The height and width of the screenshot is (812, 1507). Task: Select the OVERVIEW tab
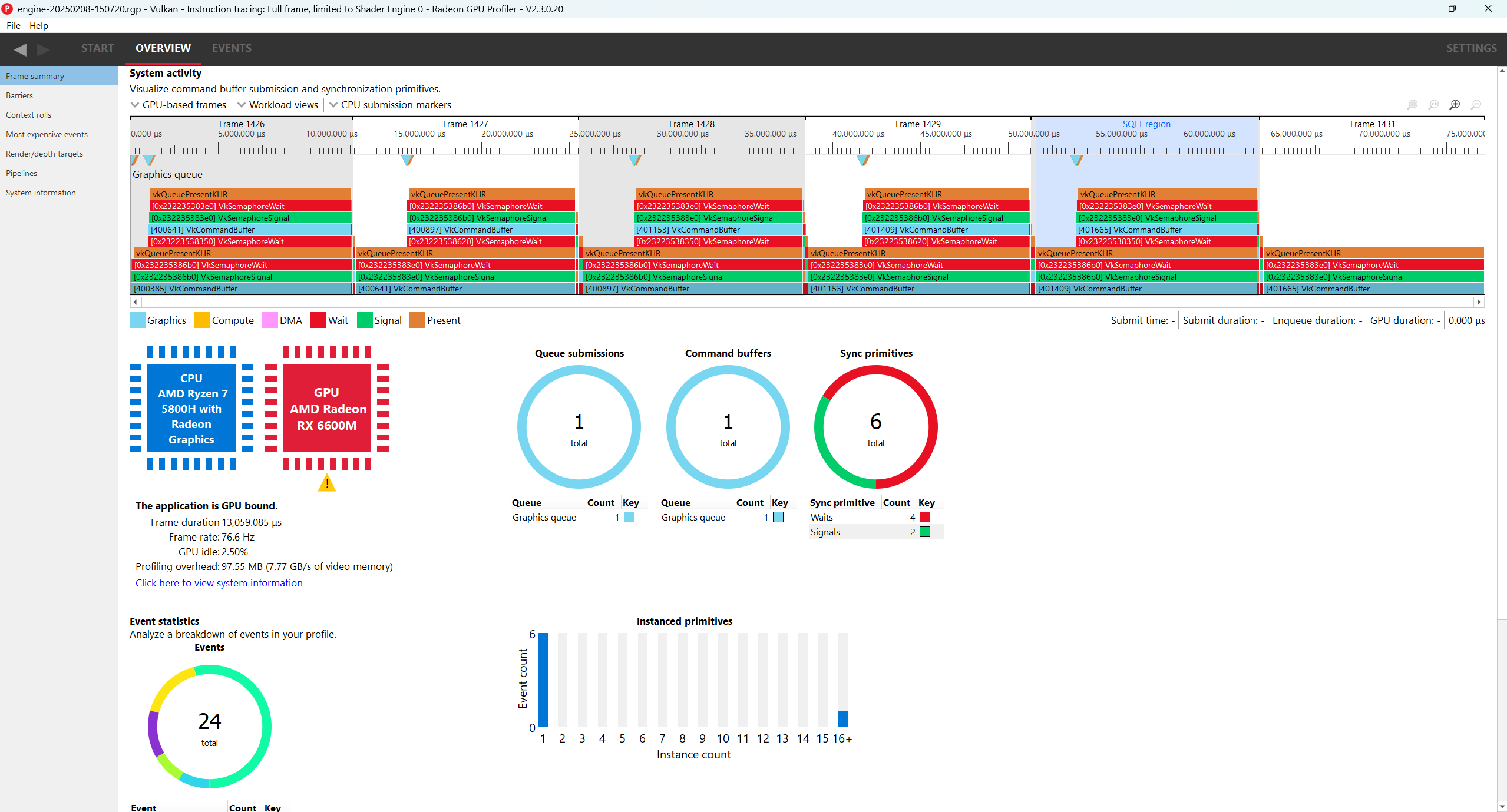163,48
